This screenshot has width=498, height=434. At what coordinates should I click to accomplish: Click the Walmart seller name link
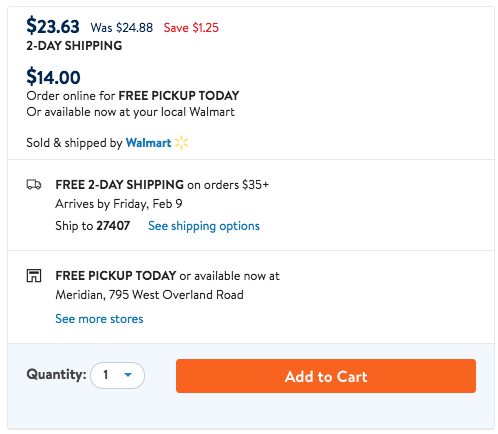[x=148, y=143]
